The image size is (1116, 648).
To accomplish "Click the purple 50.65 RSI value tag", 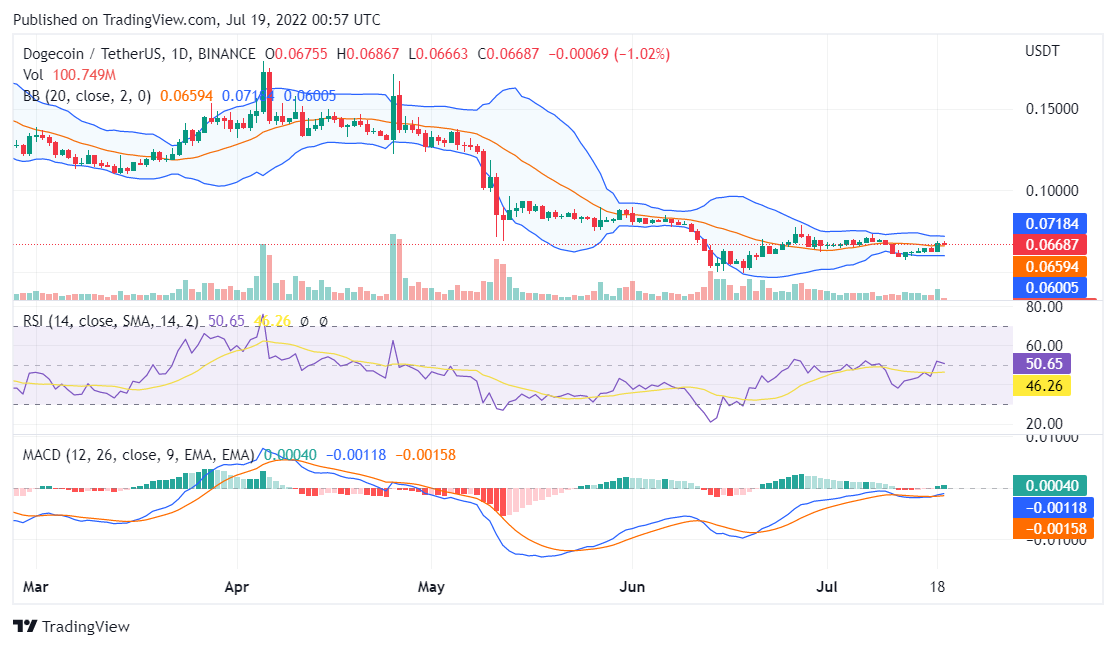I will tap(1041, 364).
